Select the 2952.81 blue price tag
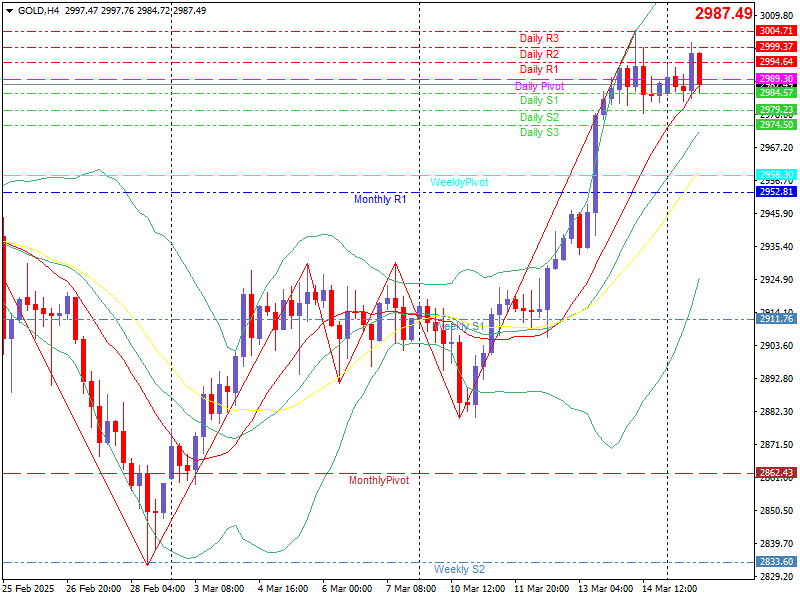Viewport: 800px width, 600px height. click(776, 191)
